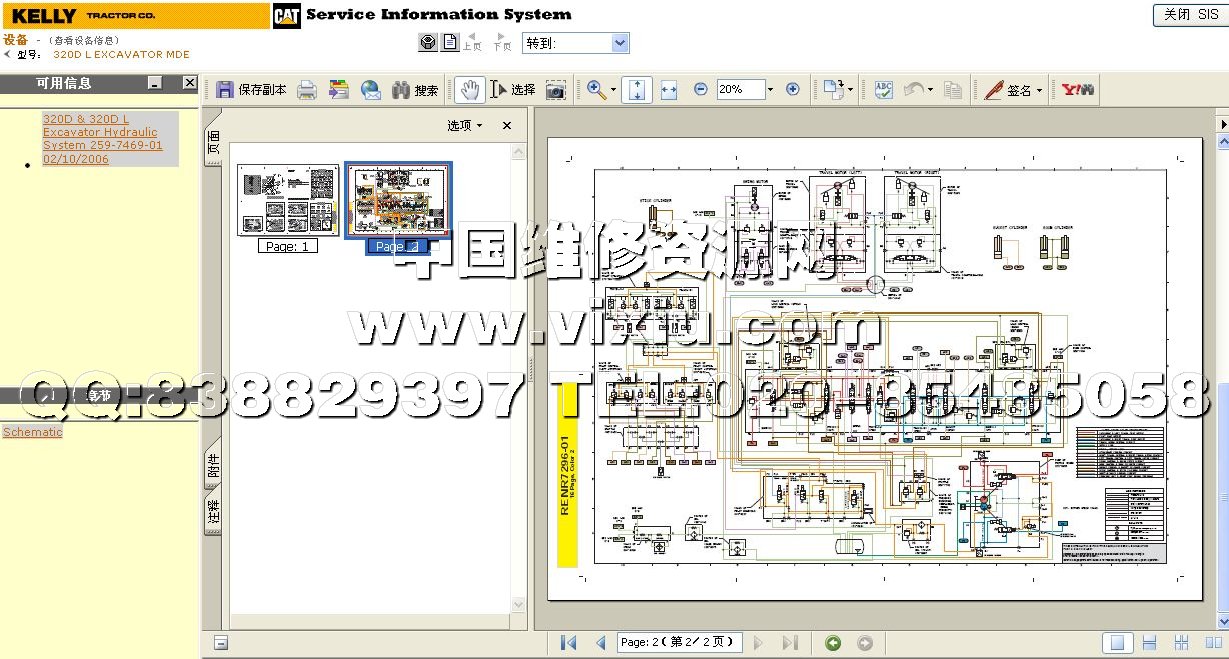This screenshot has height=659, width=1229.
Task: Select the Hand pan tool
Action: (x=469, y=90)
